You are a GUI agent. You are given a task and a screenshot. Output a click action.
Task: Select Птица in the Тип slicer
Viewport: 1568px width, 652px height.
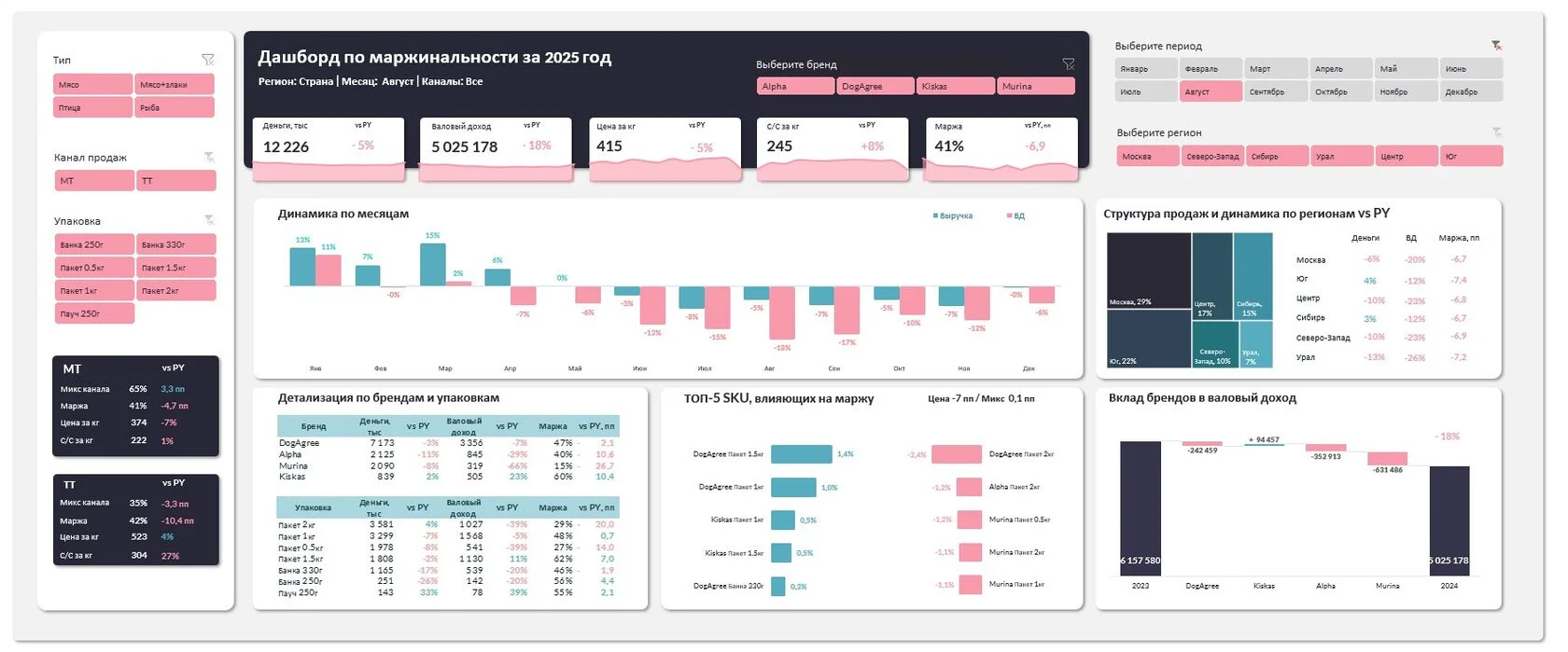93,107
